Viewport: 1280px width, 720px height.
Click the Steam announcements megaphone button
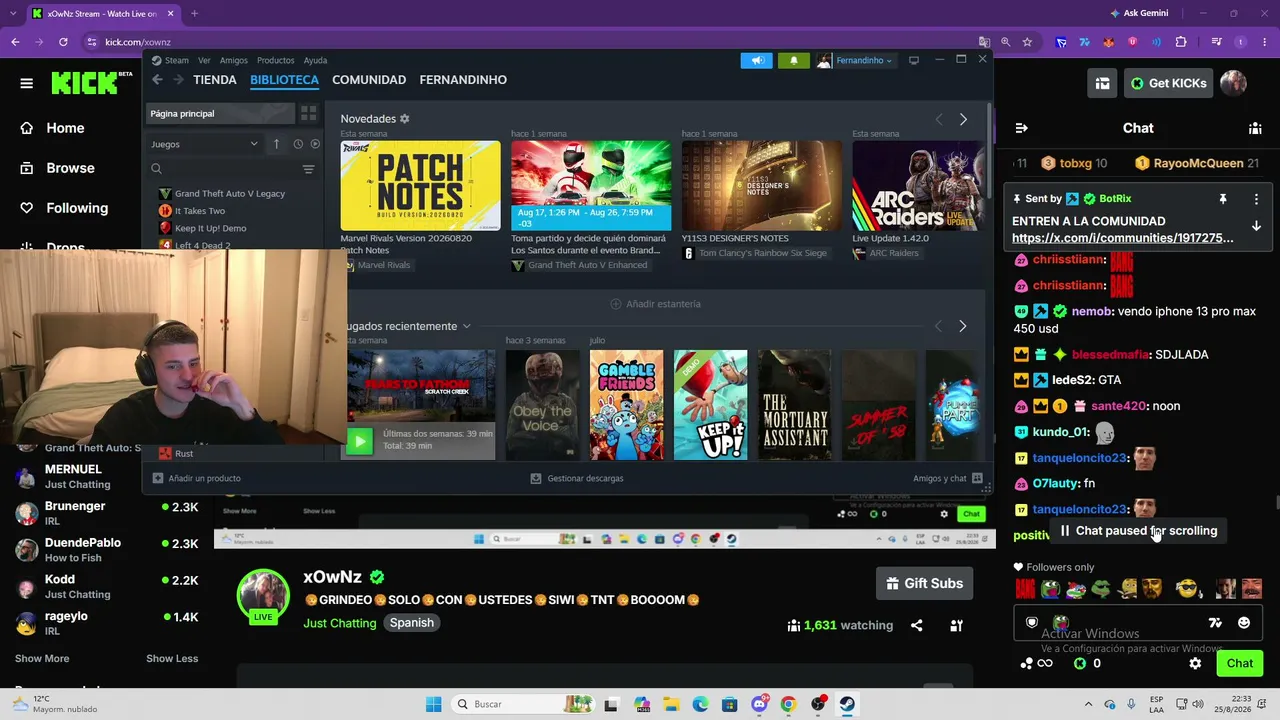757,60
